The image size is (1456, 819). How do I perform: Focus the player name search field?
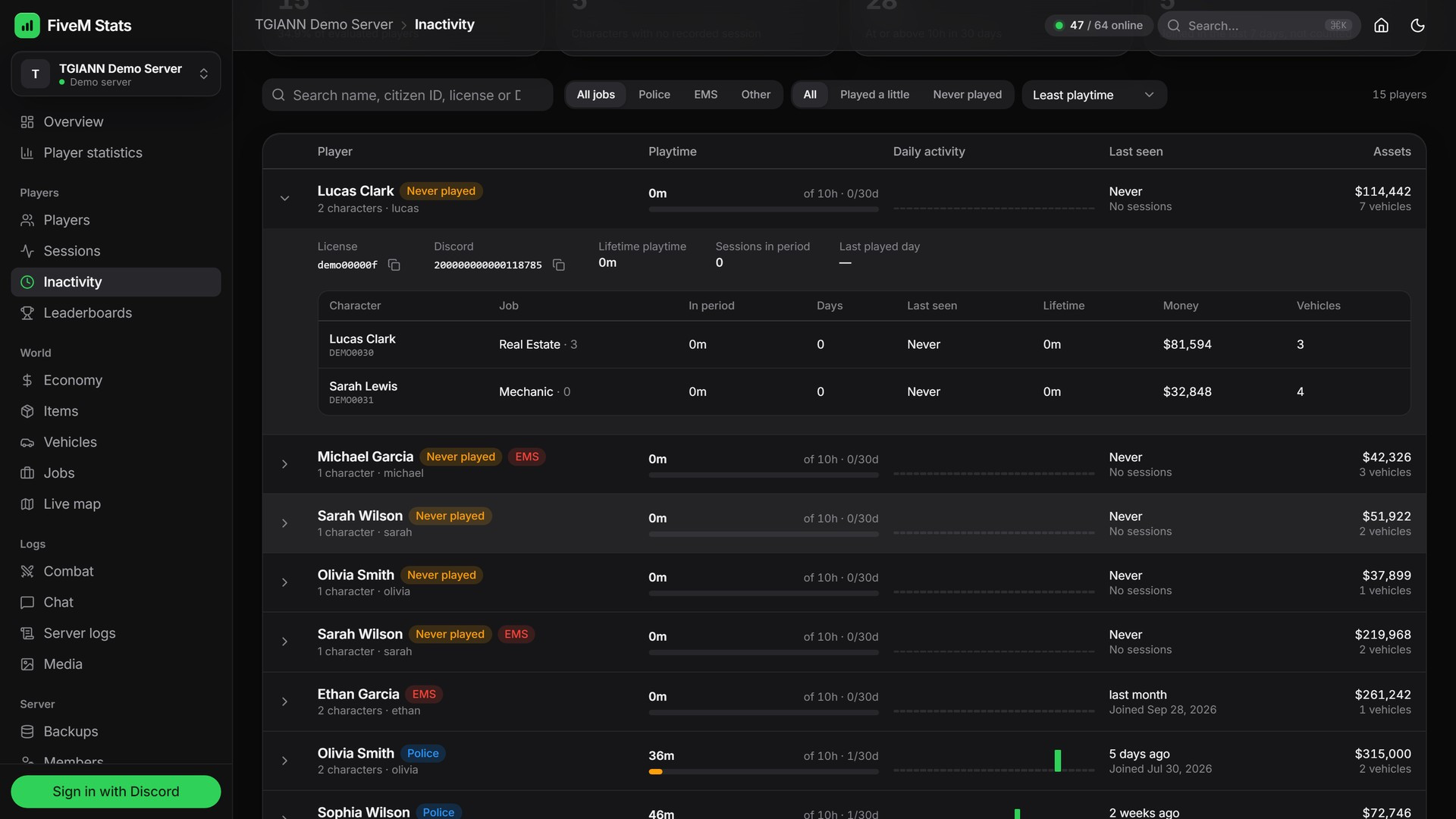tap(408, 95)
